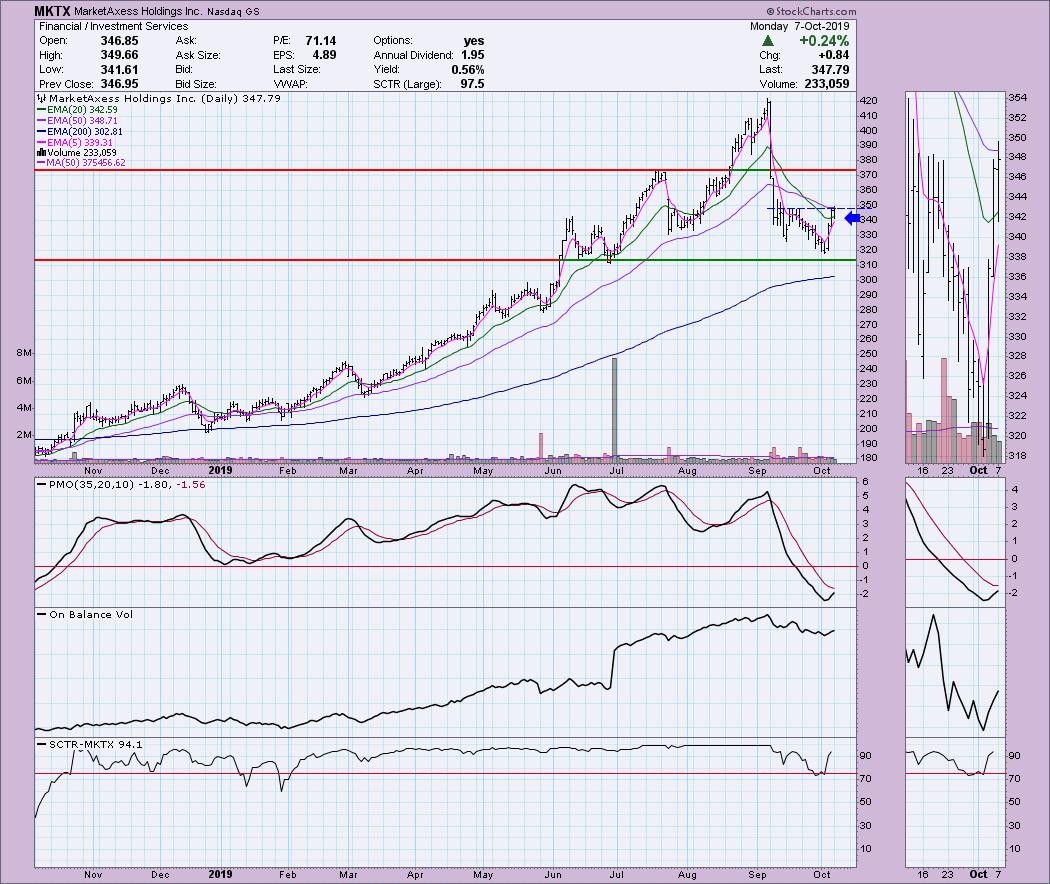The height and width of the screenshot is (884, 1050).
Task: Click the 'Financial / Investment Services' sector label
Action: [114, 26]
